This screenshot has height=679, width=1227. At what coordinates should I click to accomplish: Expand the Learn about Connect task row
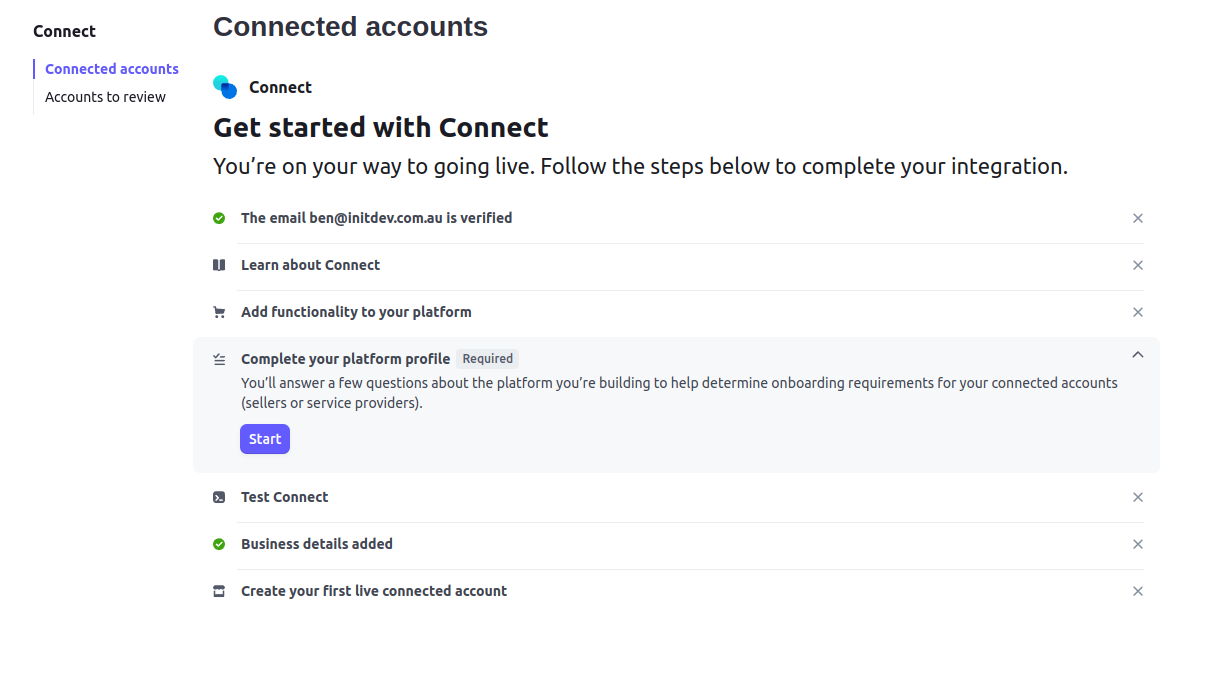[x=310, y=265]
